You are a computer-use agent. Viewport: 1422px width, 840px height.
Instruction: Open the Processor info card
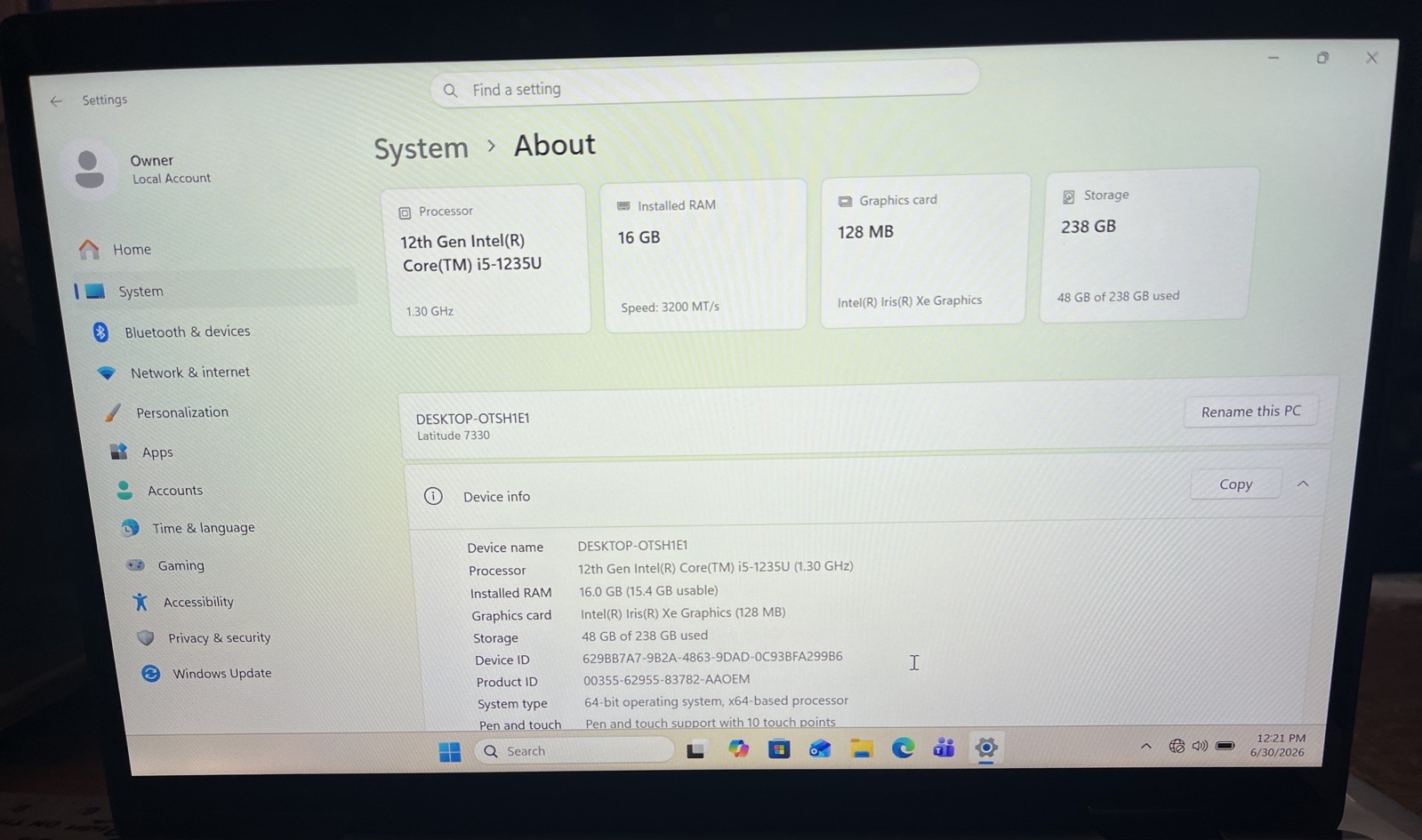(487, 260)
